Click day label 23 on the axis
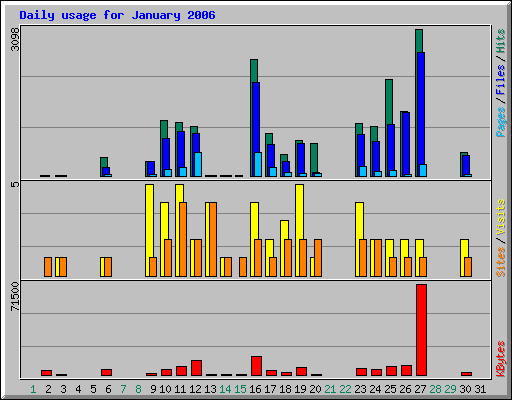The width and height of the screenshot is (512, 400). click(360, 389)
